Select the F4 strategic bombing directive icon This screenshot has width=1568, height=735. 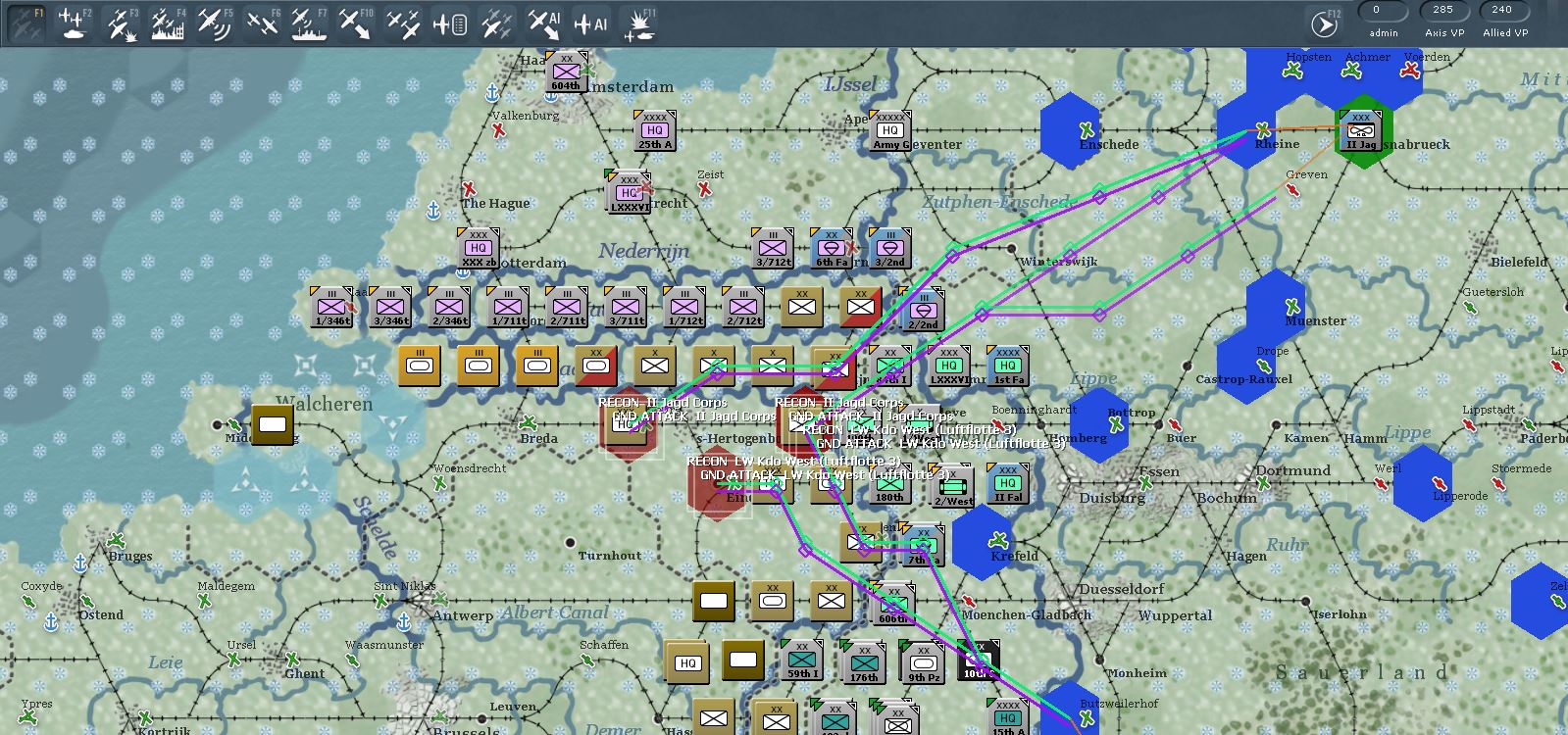(169, 23)
